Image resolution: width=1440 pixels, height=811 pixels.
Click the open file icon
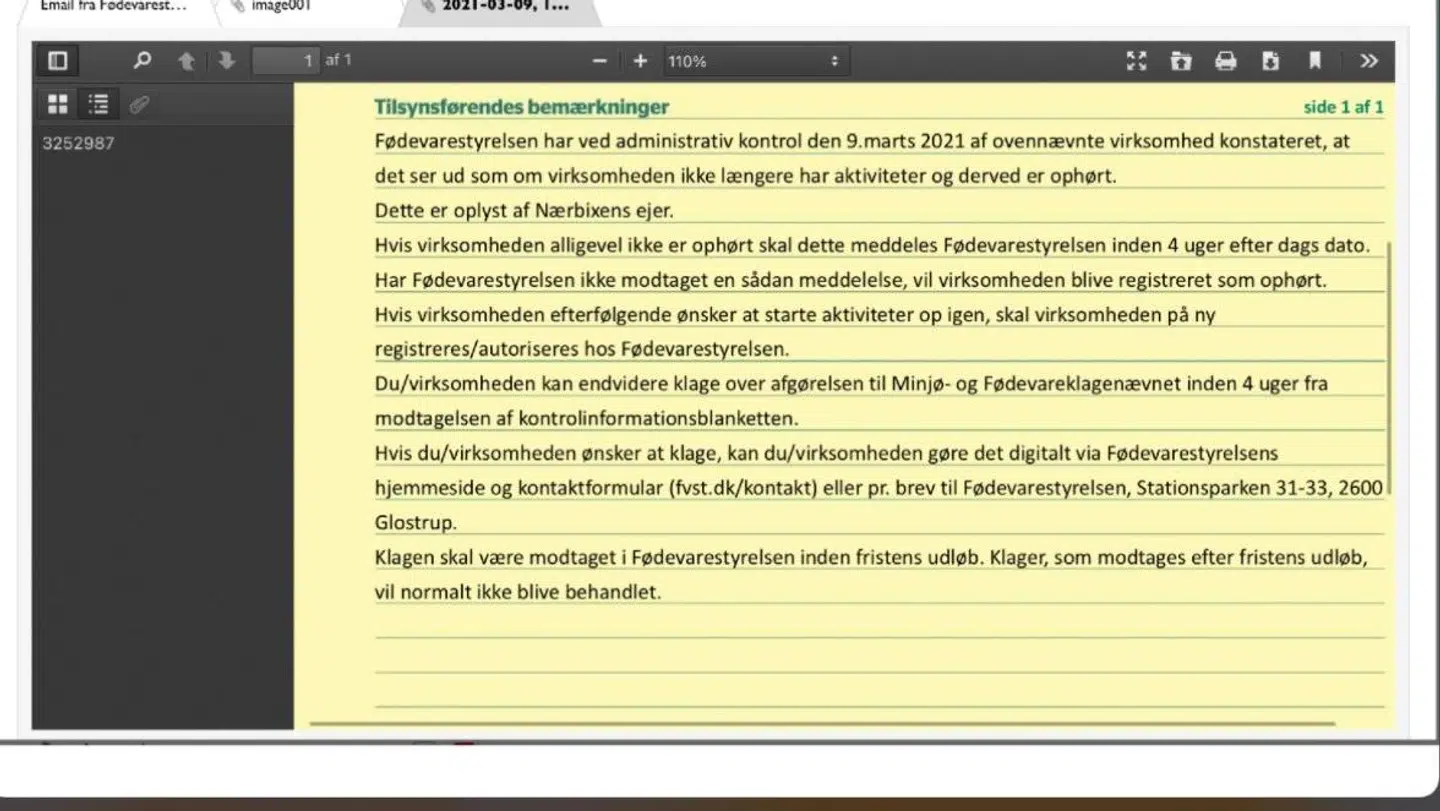tap(1181, 61)
